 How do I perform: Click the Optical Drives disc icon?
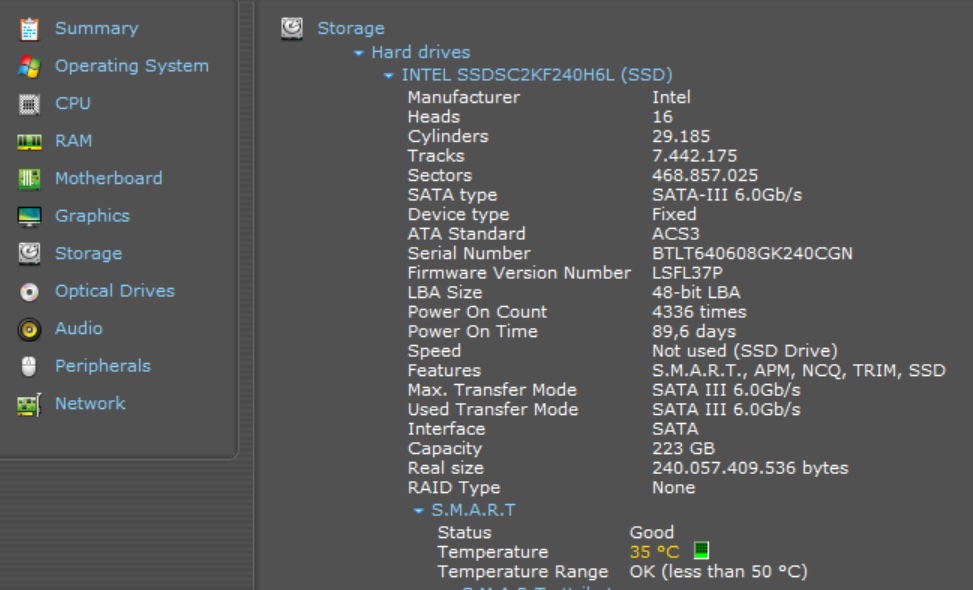coord(29,291)
